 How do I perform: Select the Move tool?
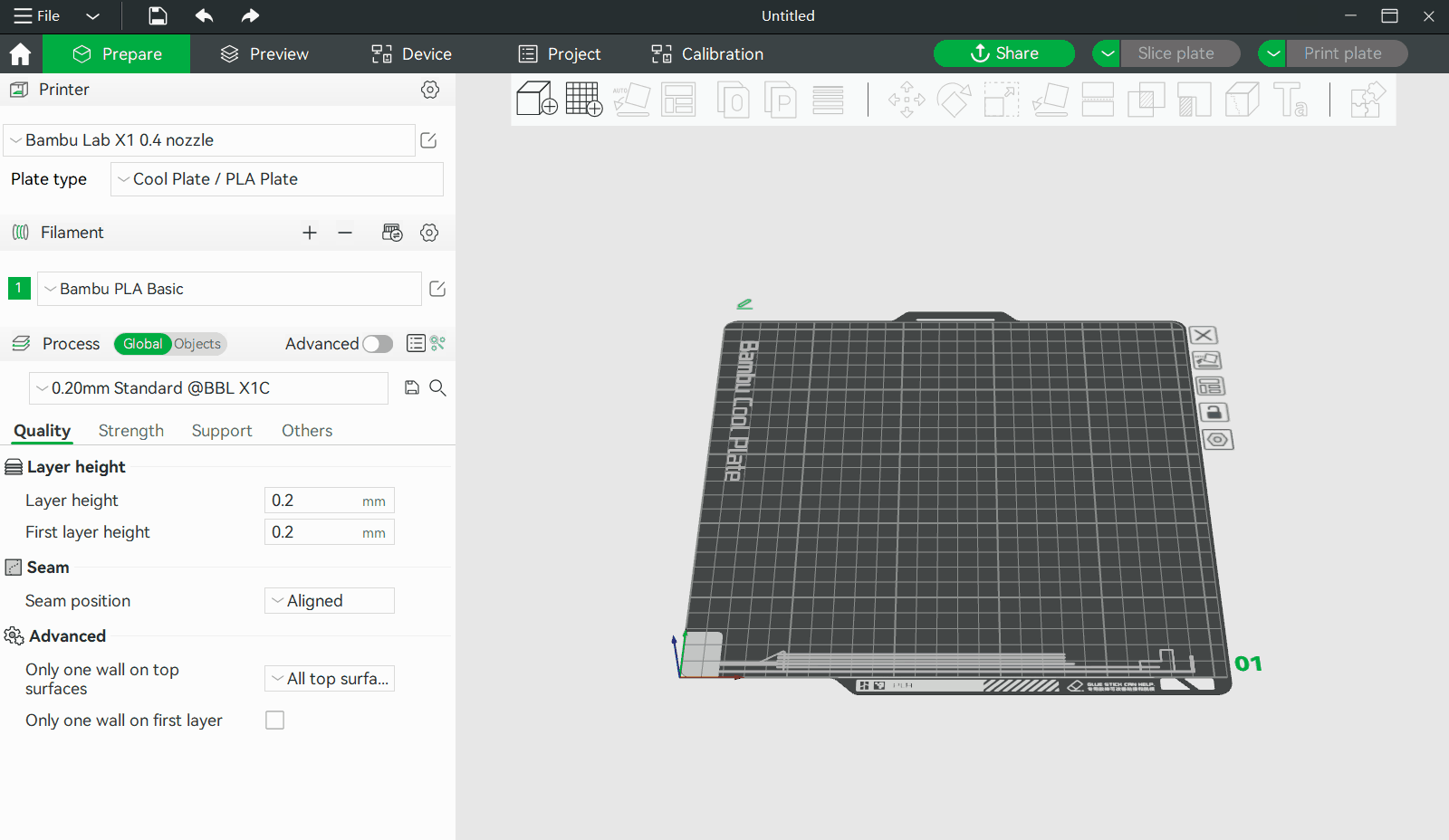click(907, 100)
